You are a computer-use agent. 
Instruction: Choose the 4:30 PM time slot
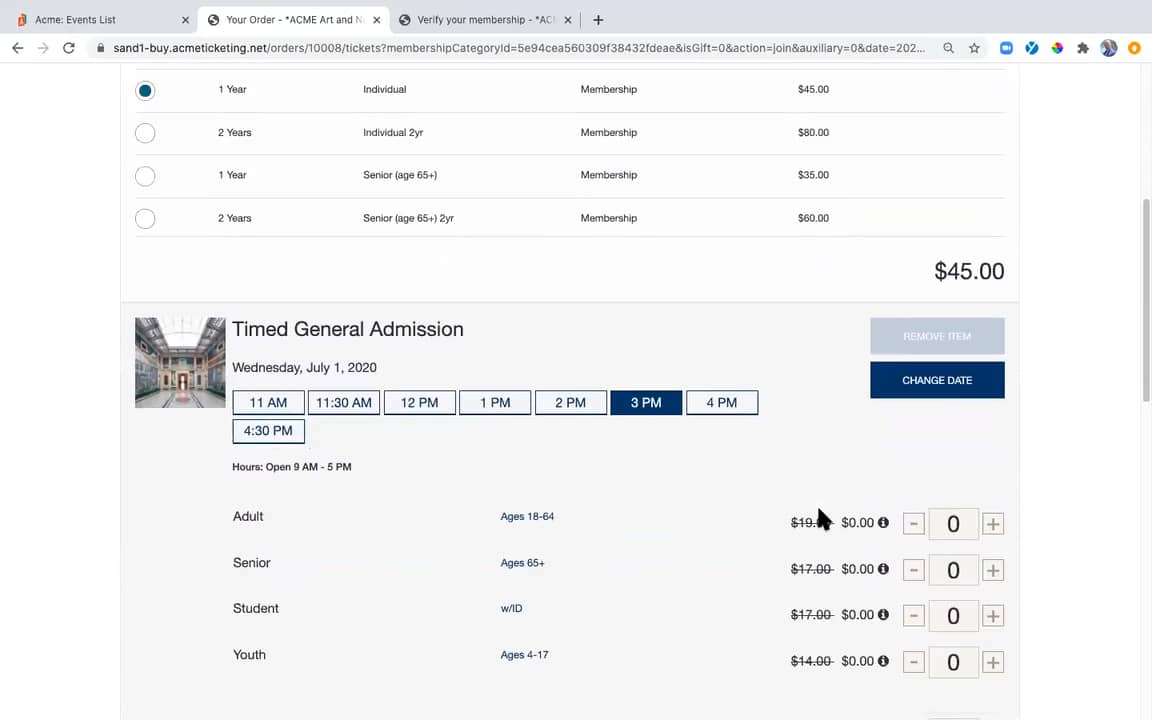coord(268,431)
